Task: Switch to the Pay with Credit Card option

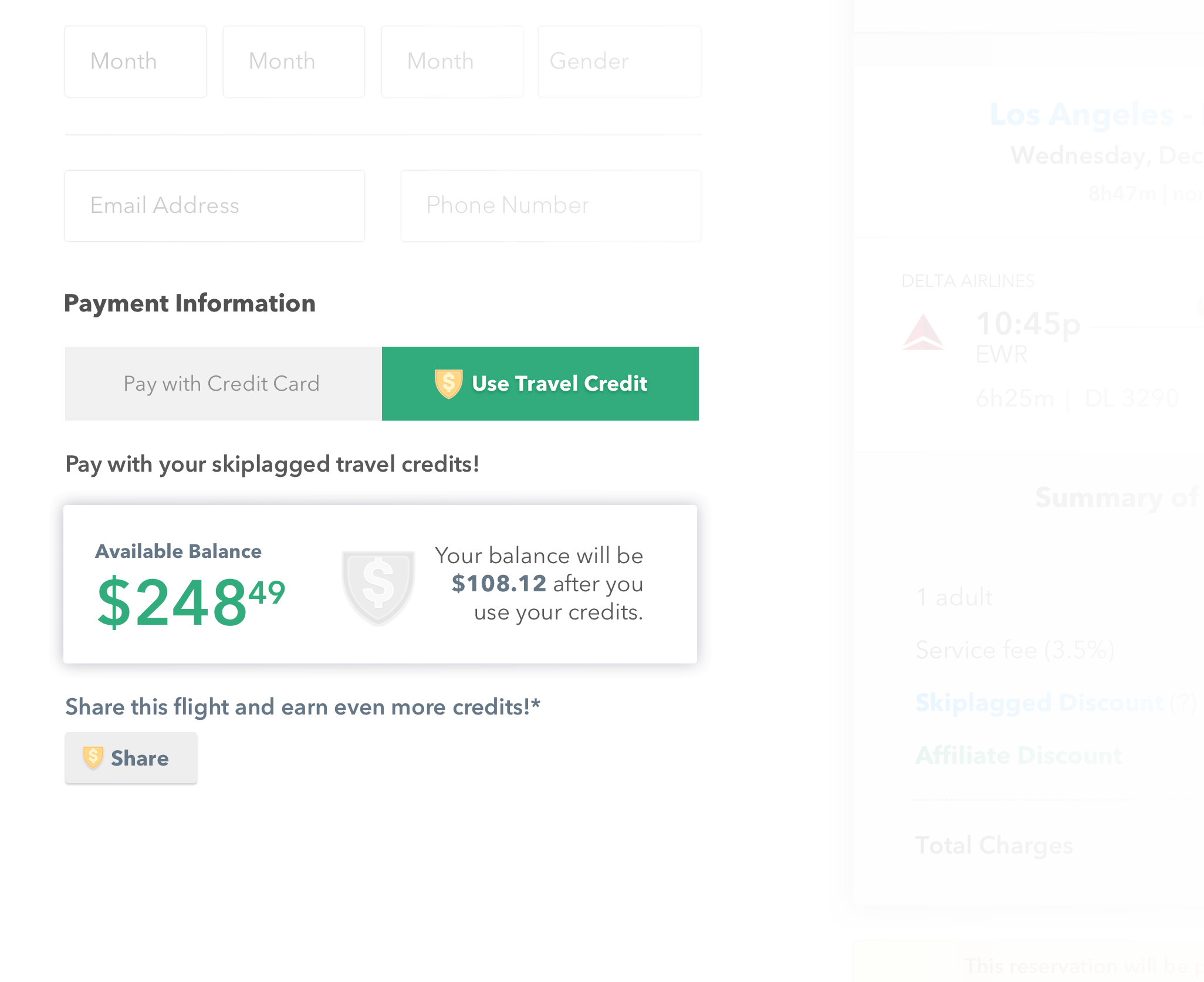Action: [x=222, y=383]
